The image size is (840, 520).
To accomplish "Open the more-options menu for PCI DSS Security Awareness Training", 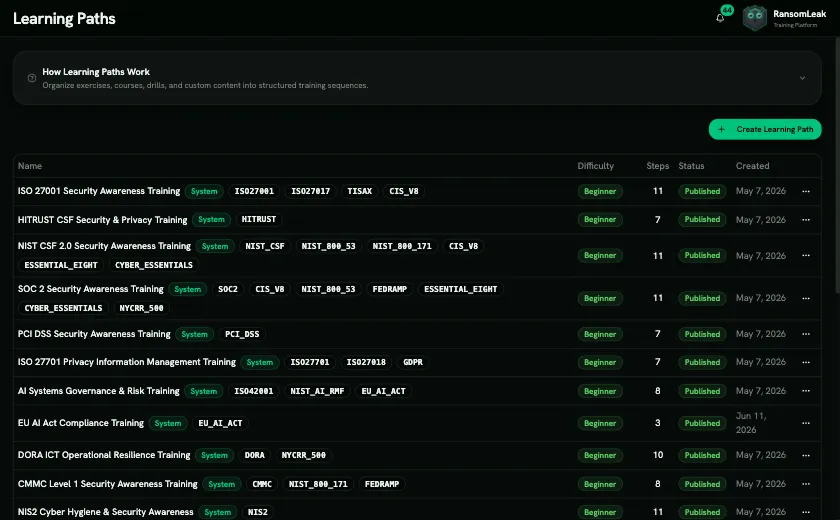I will click(x=805, y=334).
